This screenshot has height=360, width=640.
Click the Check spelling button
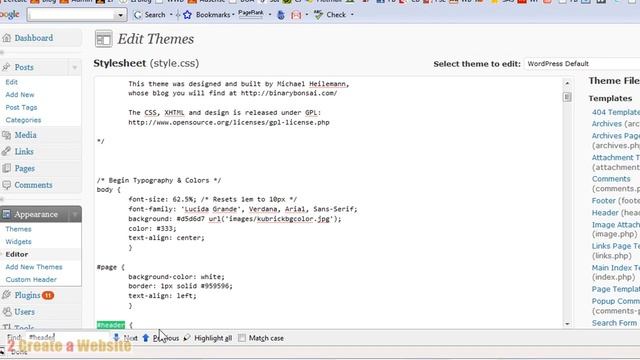coord(330,15)
